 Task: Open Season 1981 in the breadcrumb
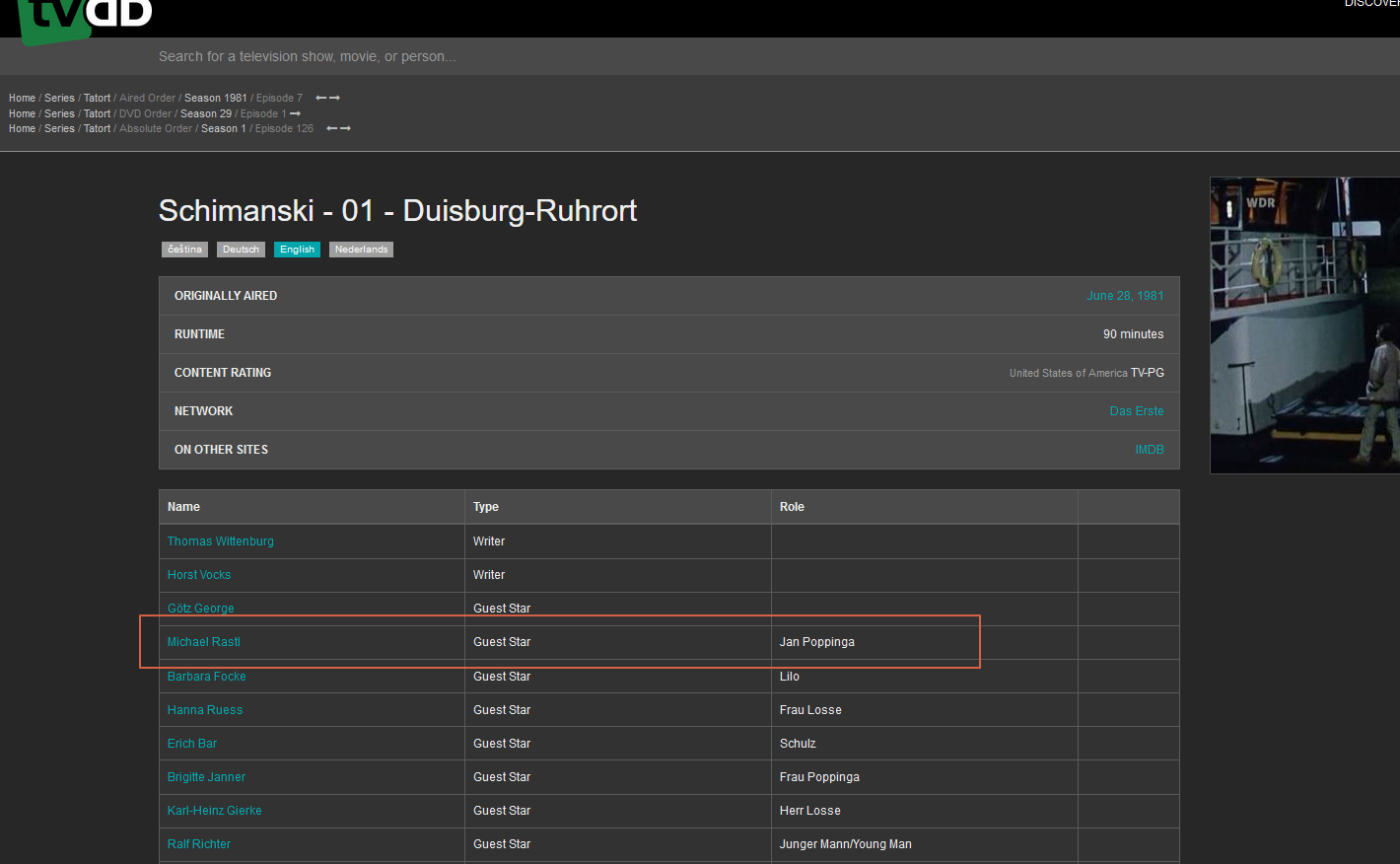point(215,98)
